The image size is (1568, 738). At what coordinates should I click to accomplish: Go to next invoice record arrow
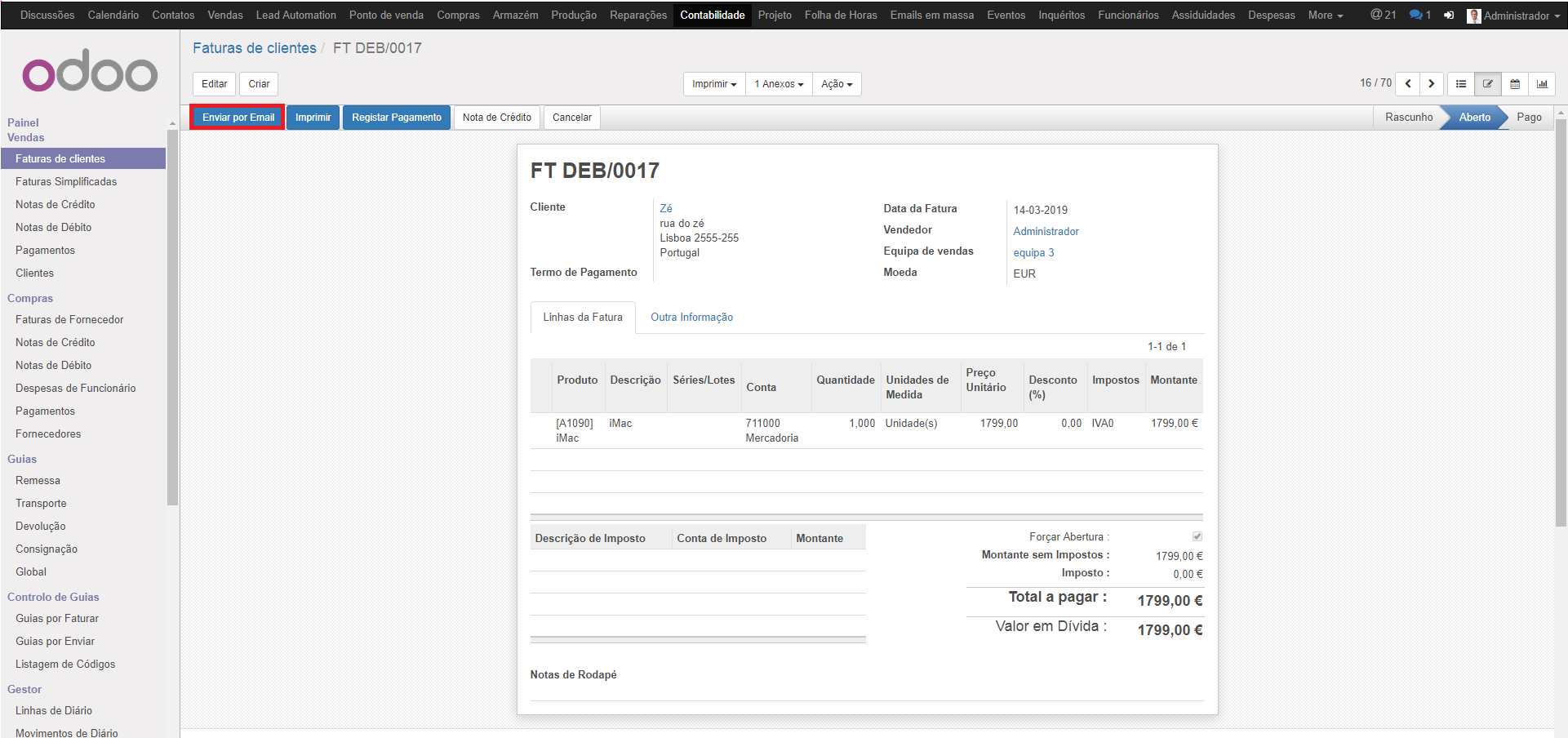[1432, 84]
